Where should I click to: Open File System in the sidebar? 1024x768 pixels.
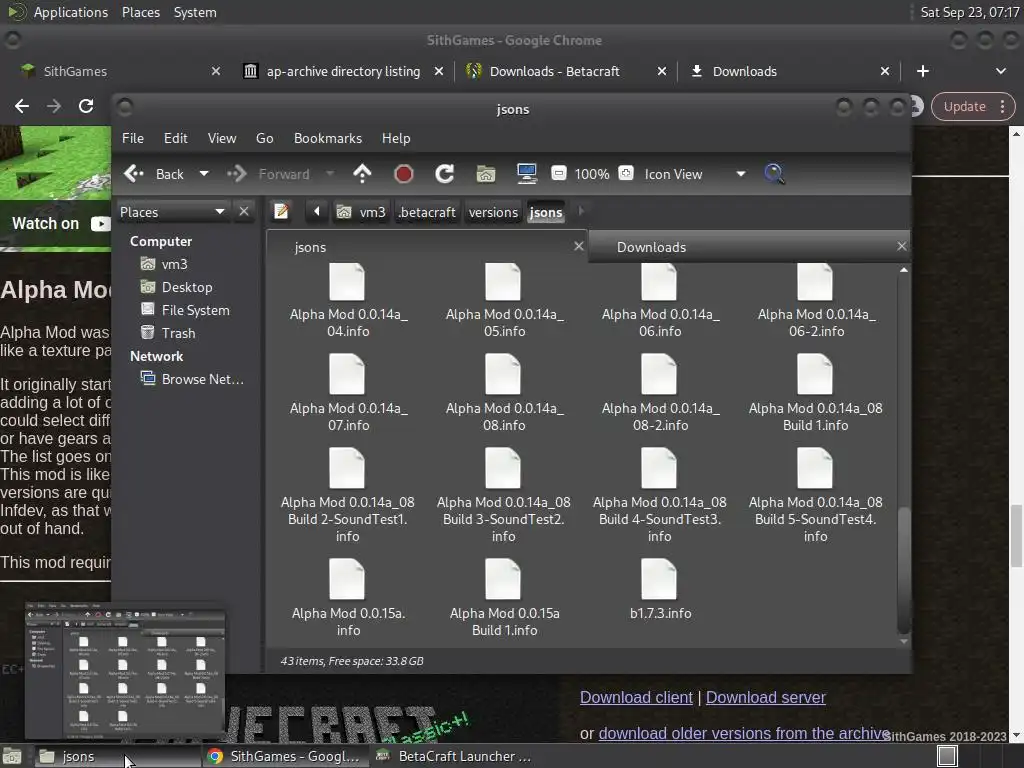pos(195,310)
